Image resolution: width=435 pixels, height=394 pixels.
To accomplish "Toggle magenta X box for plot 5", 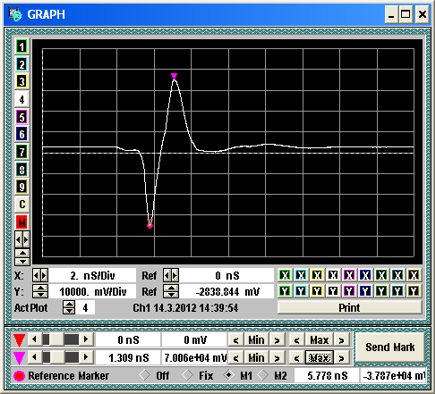I will pyautogui.click(x=349, y=275).
